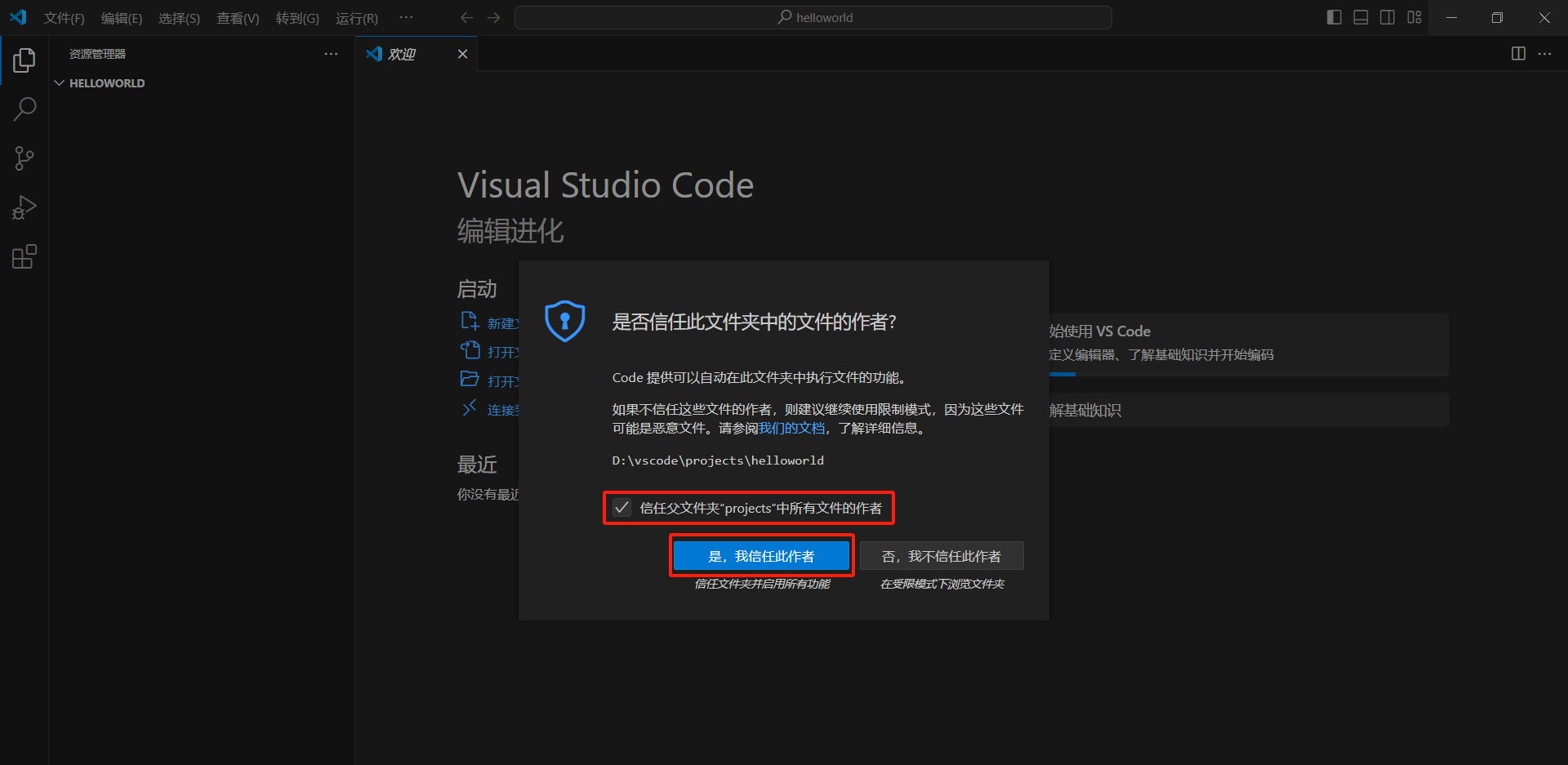Click 否，我不信任此作者 button
The height and width of the screenshot is (765, 1568).
pyautogui.click(x=942, y=556)
